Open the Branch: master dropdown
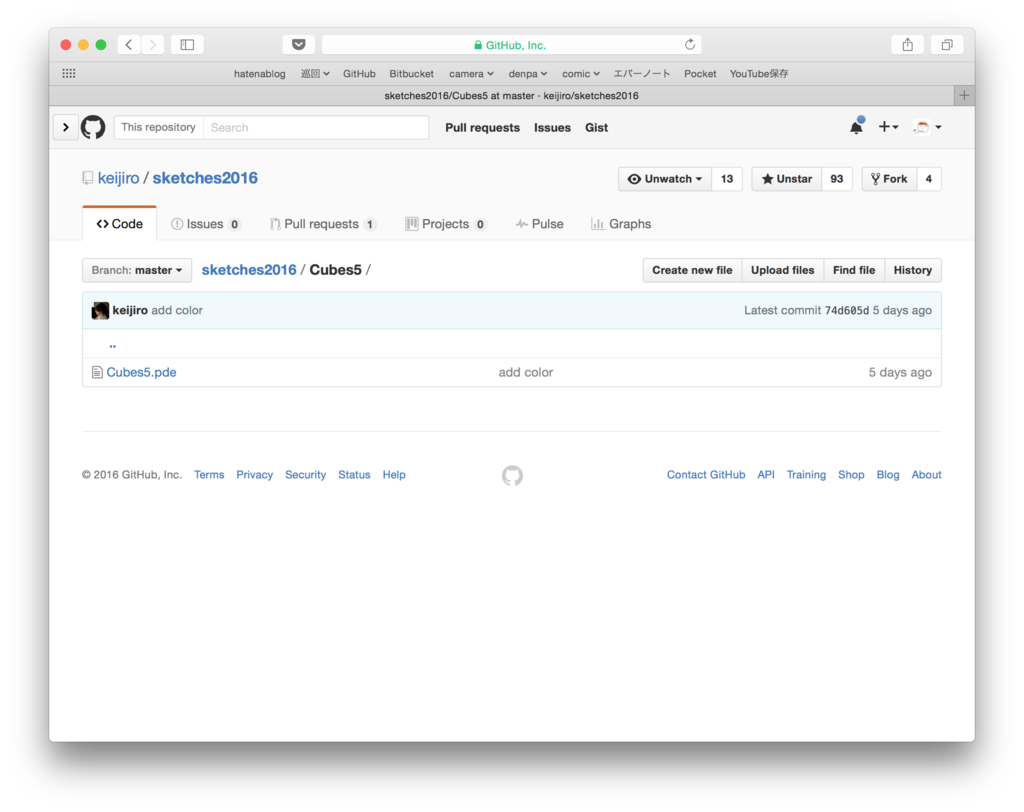The width and height of the screenshot is (1024, 812). 136,270
